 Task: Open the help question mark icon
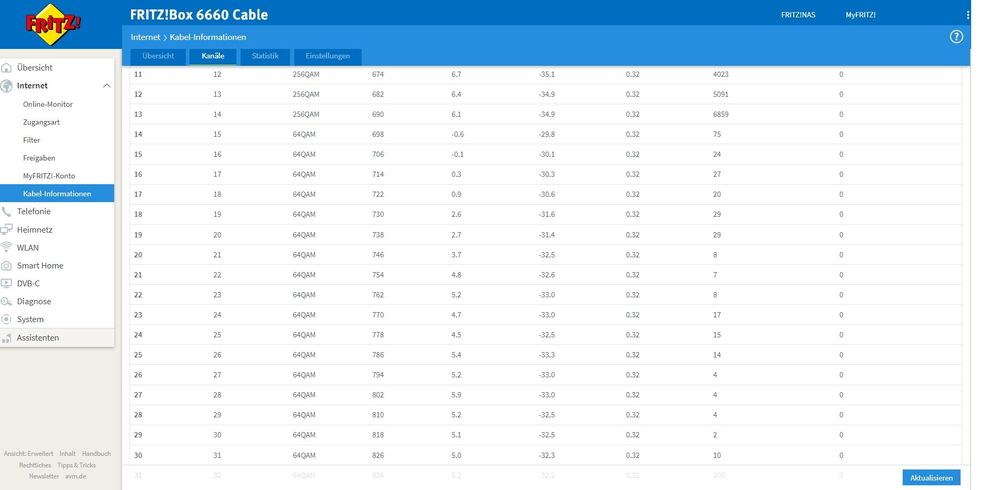click(956, 37)
